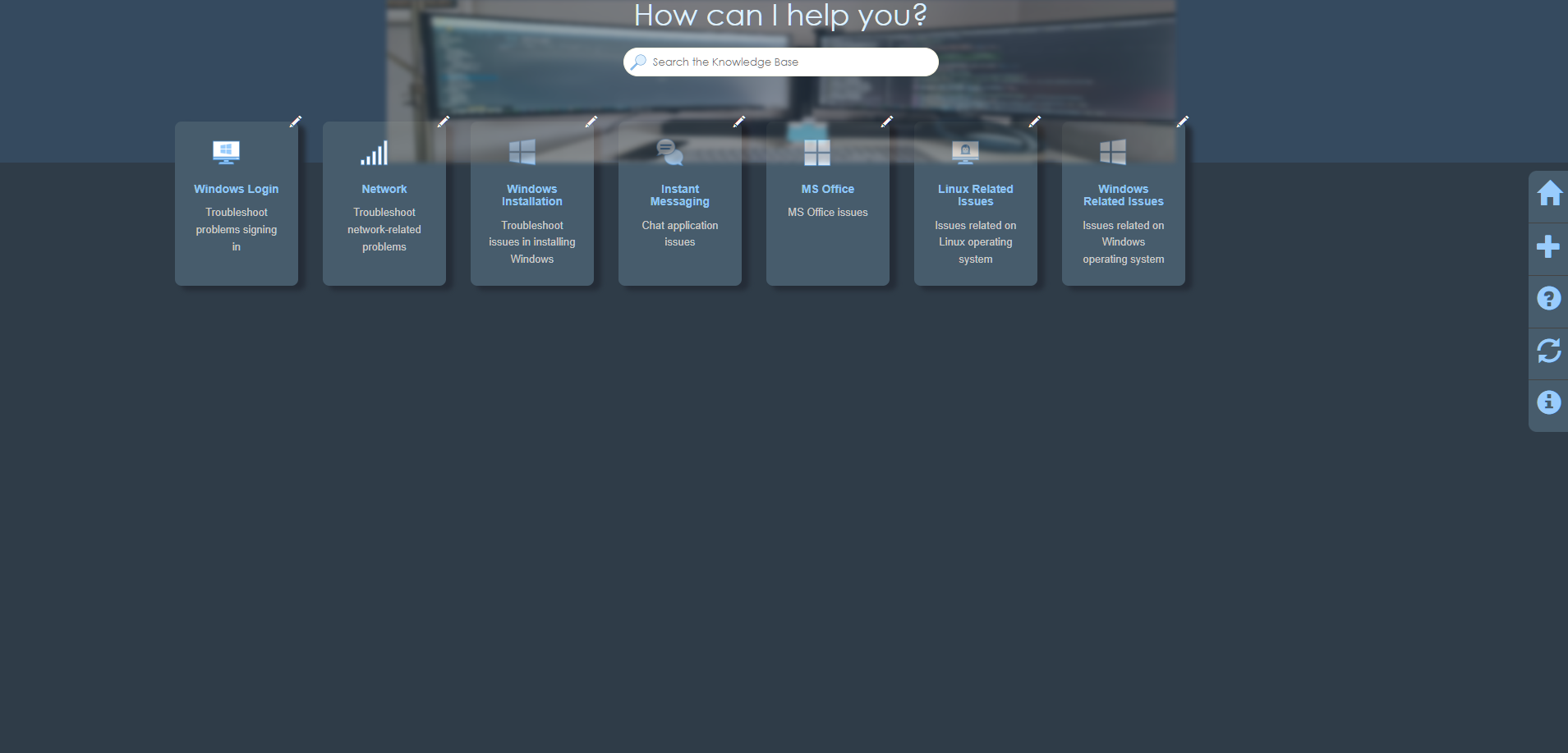
Task: Click 'Troubleshoot network-related problems' description
Action: point(384,230)
